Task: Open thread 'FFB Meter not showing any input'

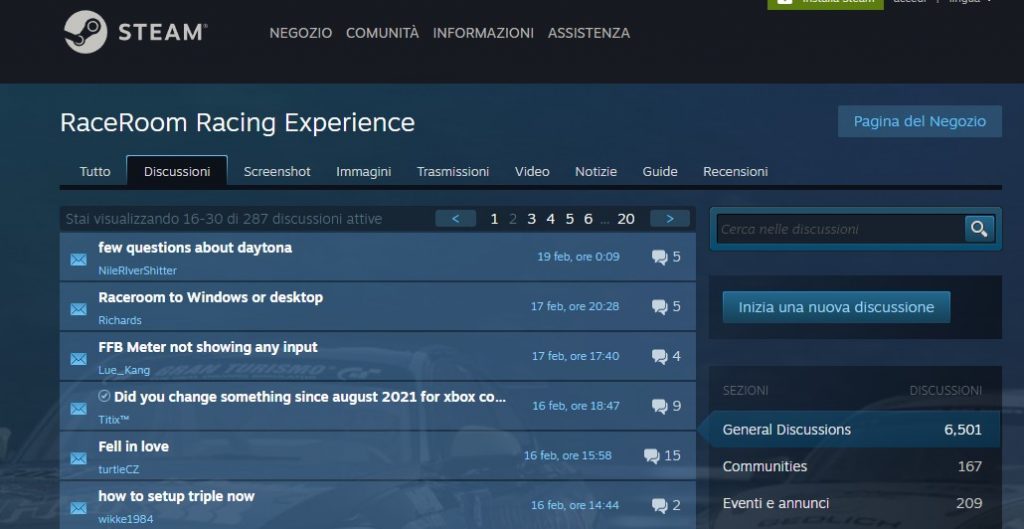Action: pyautogui.click(x=208, y=347)
